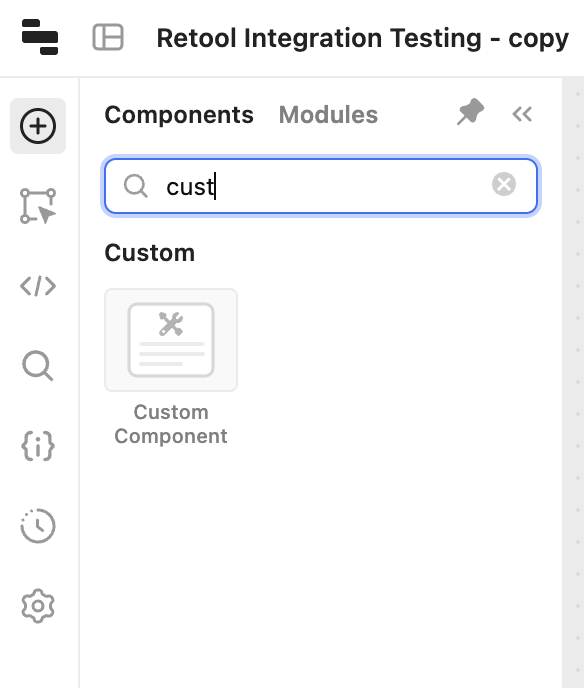584x688 pixels.
Task: Click the Custom section heading
Action: click(x=150, y=253)
